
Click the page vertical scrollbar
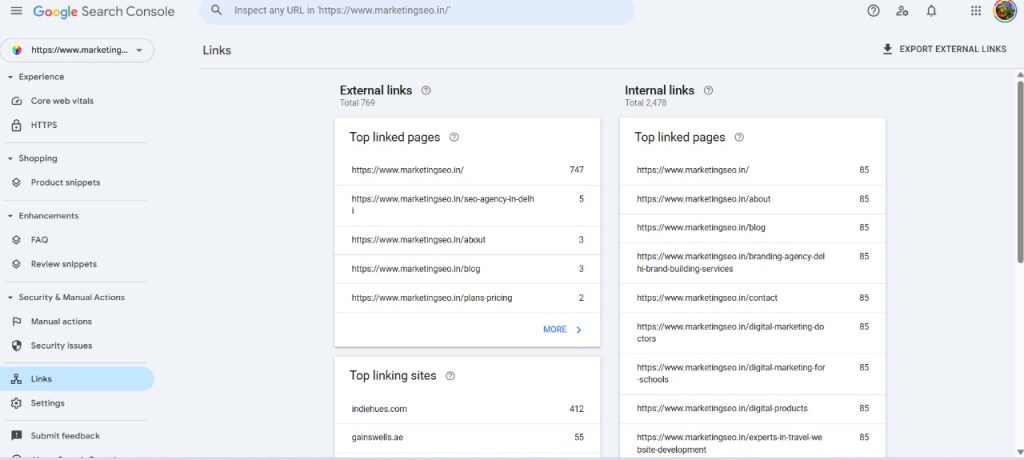tap(1020, 171)
